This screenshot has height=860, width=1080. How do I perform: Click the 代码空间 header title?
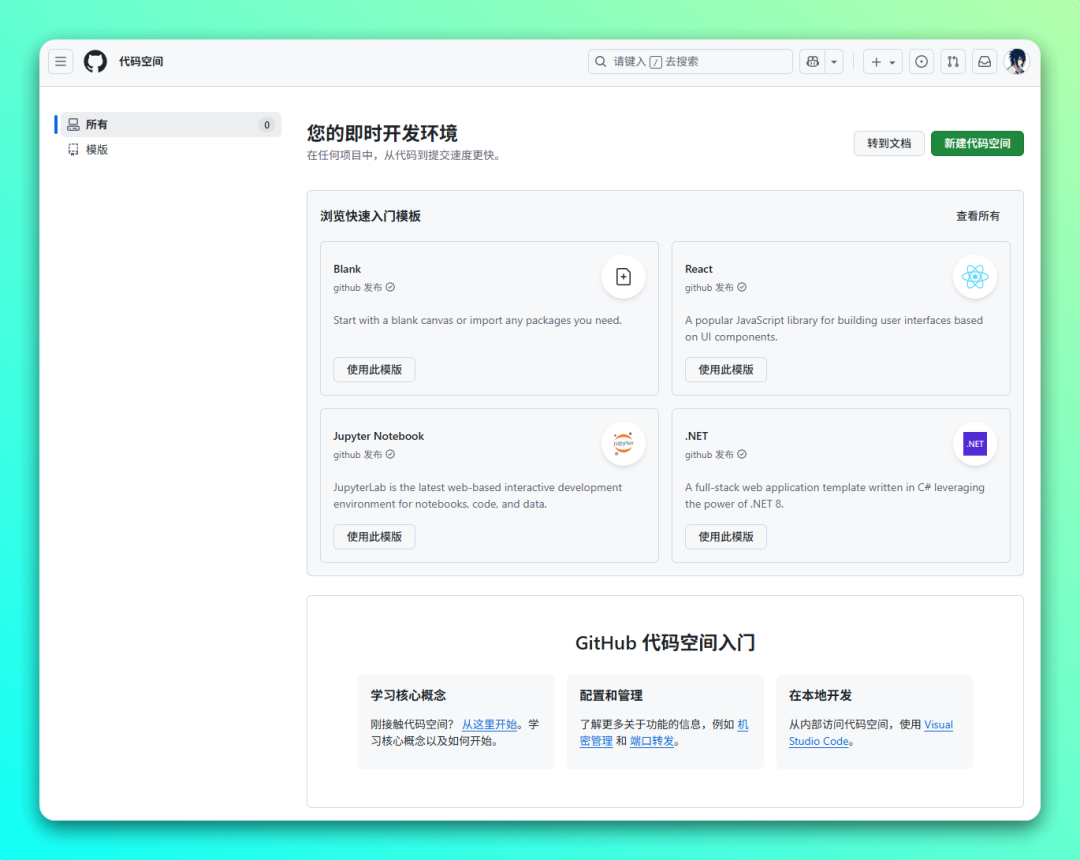[141, 61]
